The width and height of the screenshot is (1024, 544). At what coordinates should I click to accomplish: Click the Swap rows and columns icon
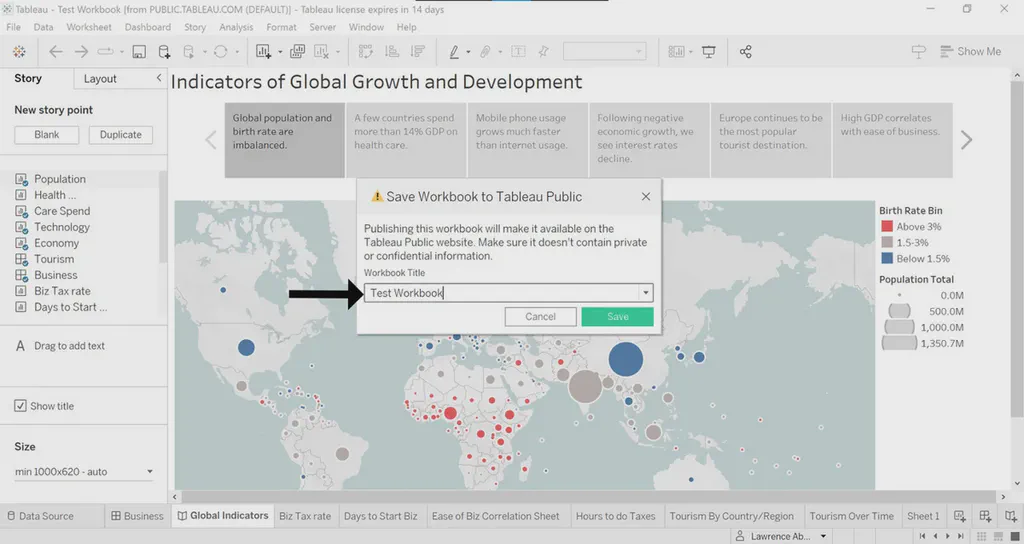(x=366, y=52)
